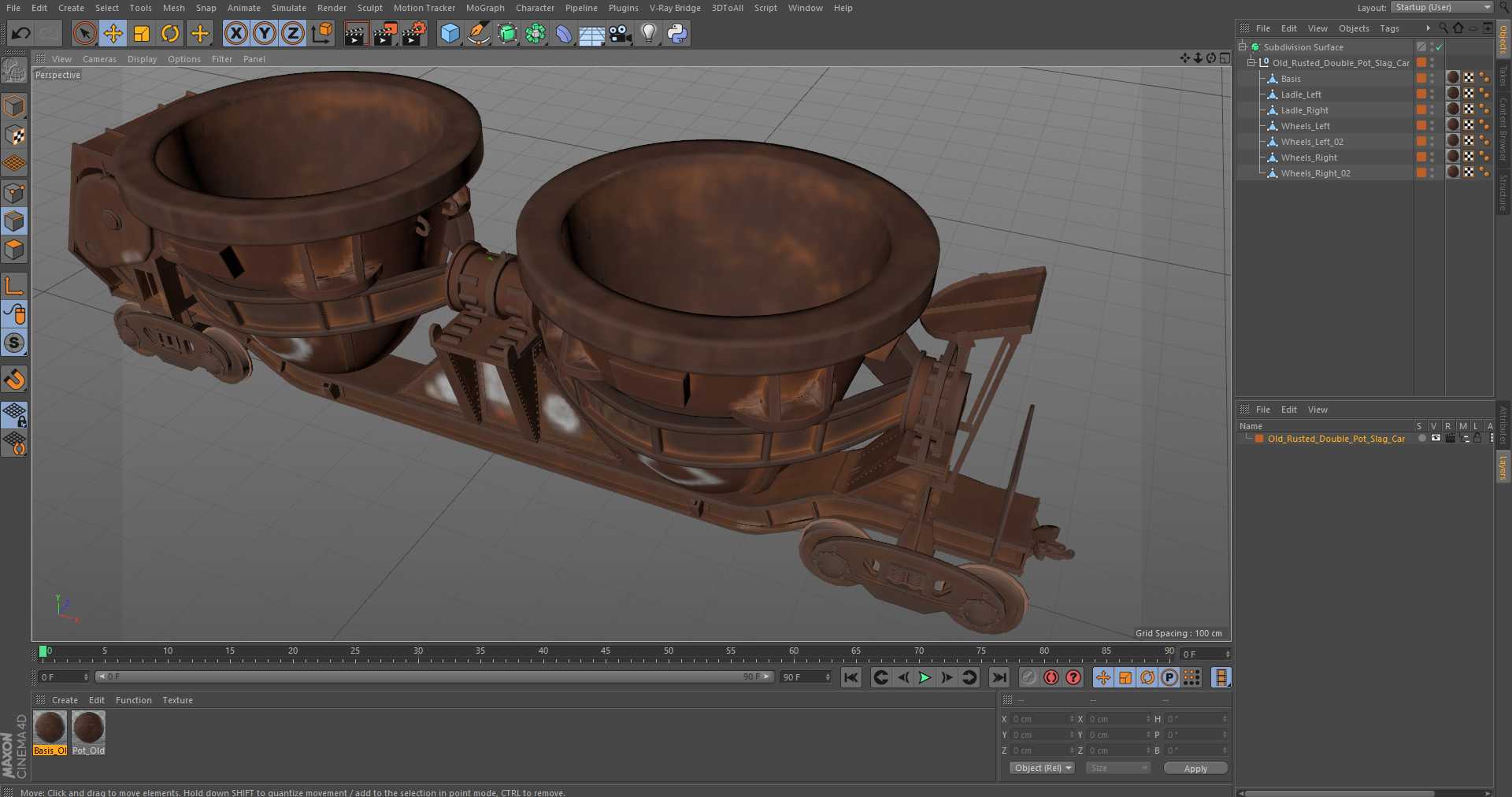Viewport: 1512px width, 797px height.
Task: Open the Size mode dropdown
Action: 1117,768
